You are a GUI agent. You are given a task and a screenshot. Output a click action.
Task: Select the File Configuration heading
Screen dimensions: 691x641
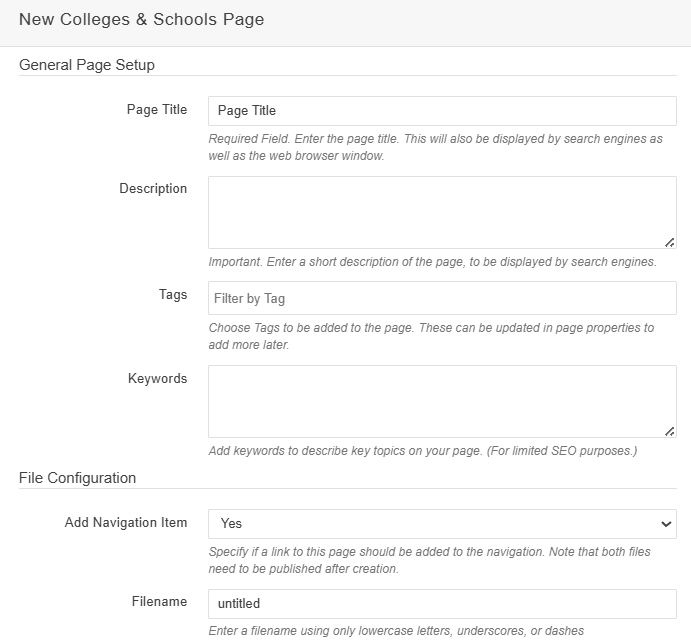(x=78, y=478)
